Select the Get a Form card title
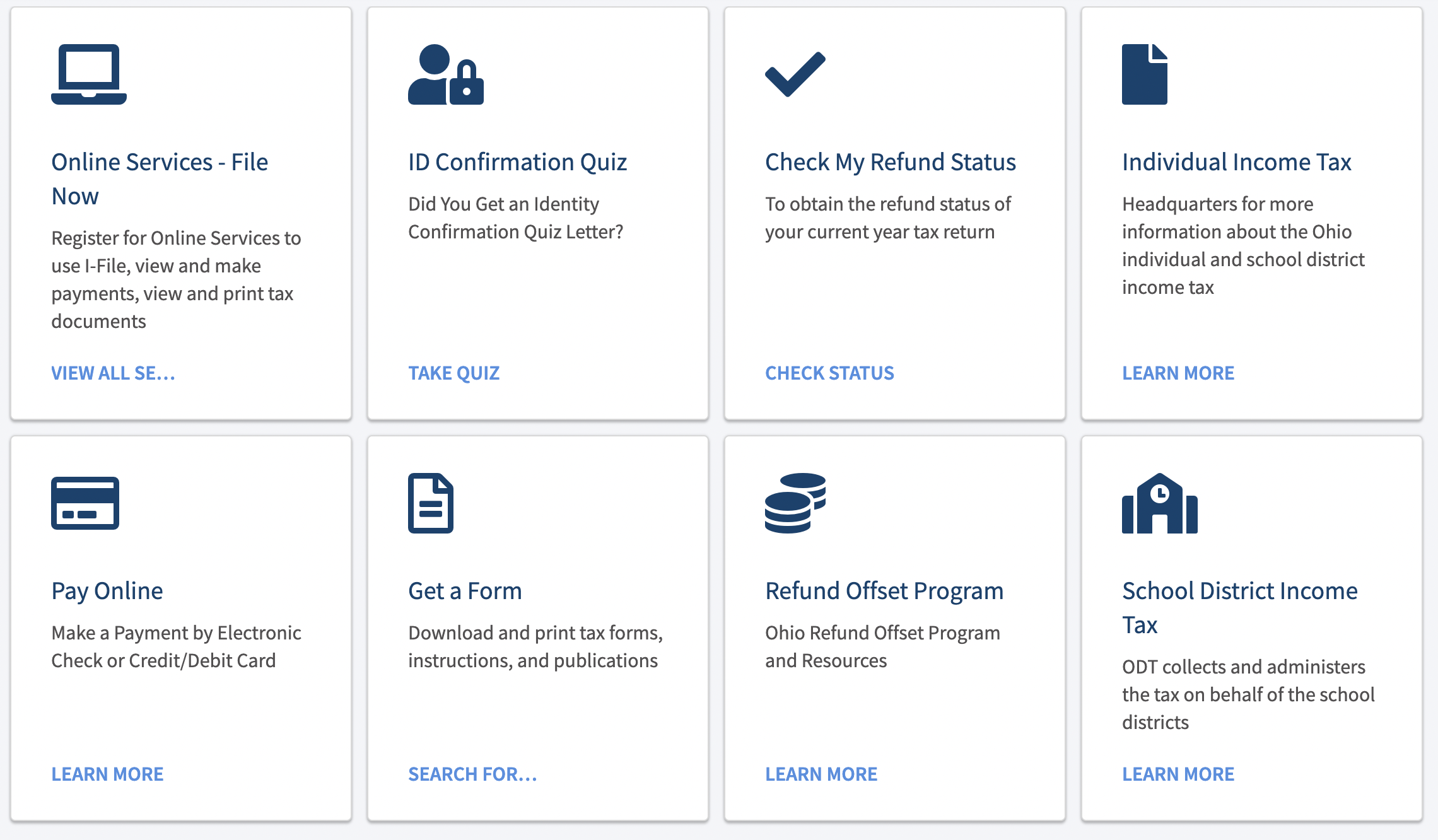 point(465,591)
